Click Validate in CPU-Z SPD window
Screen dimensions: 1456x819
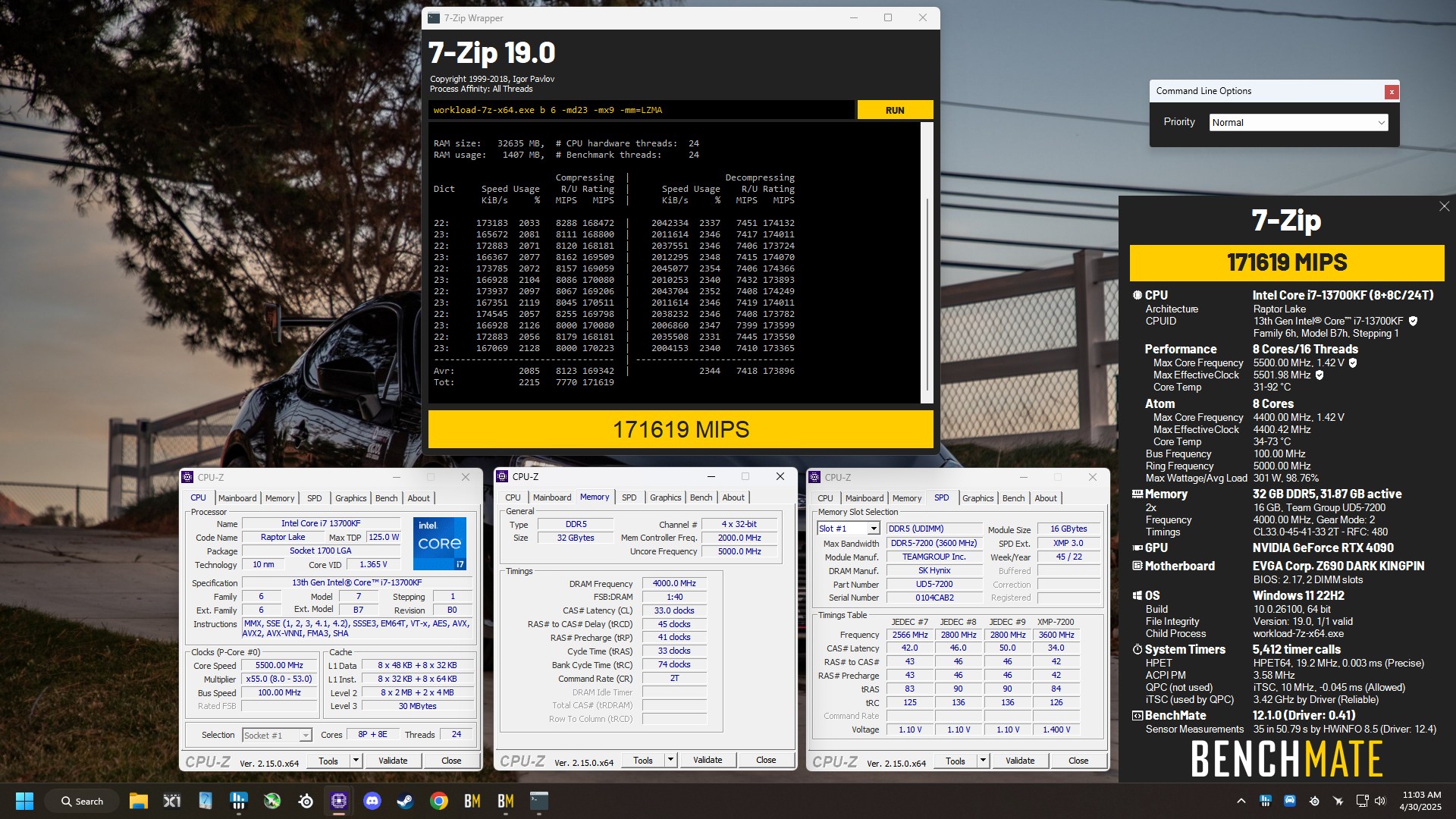[x=1020, y=761]
